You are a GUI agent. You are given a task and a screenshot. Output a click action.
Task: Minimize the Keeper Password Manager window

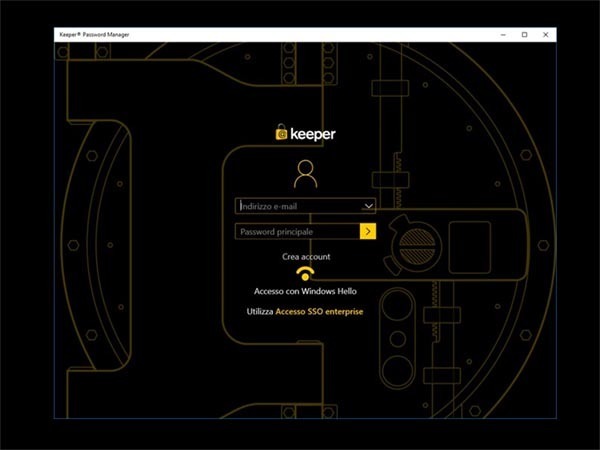[x=503, y=34]
